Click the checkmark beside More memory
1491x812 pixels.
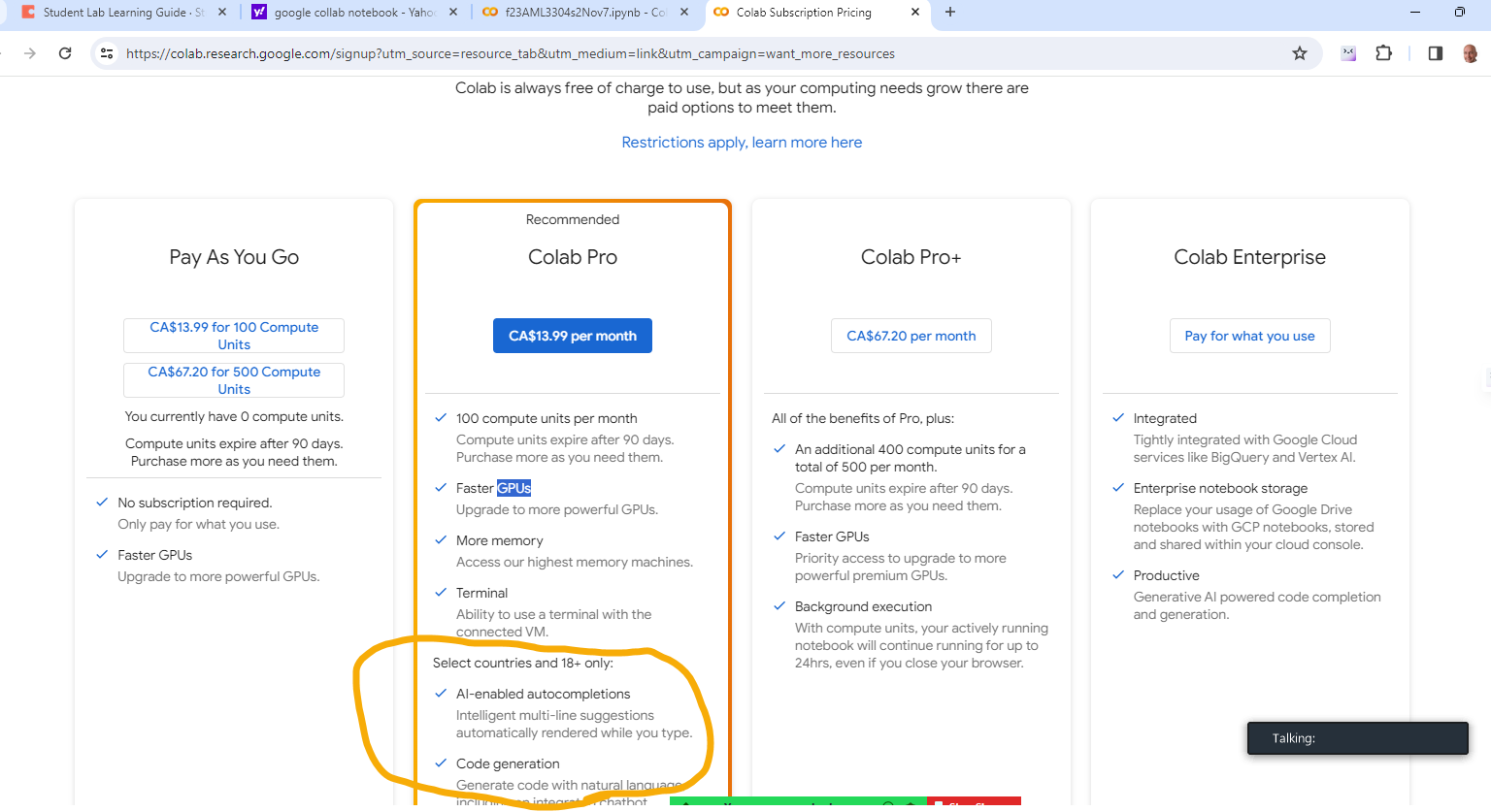441,540
